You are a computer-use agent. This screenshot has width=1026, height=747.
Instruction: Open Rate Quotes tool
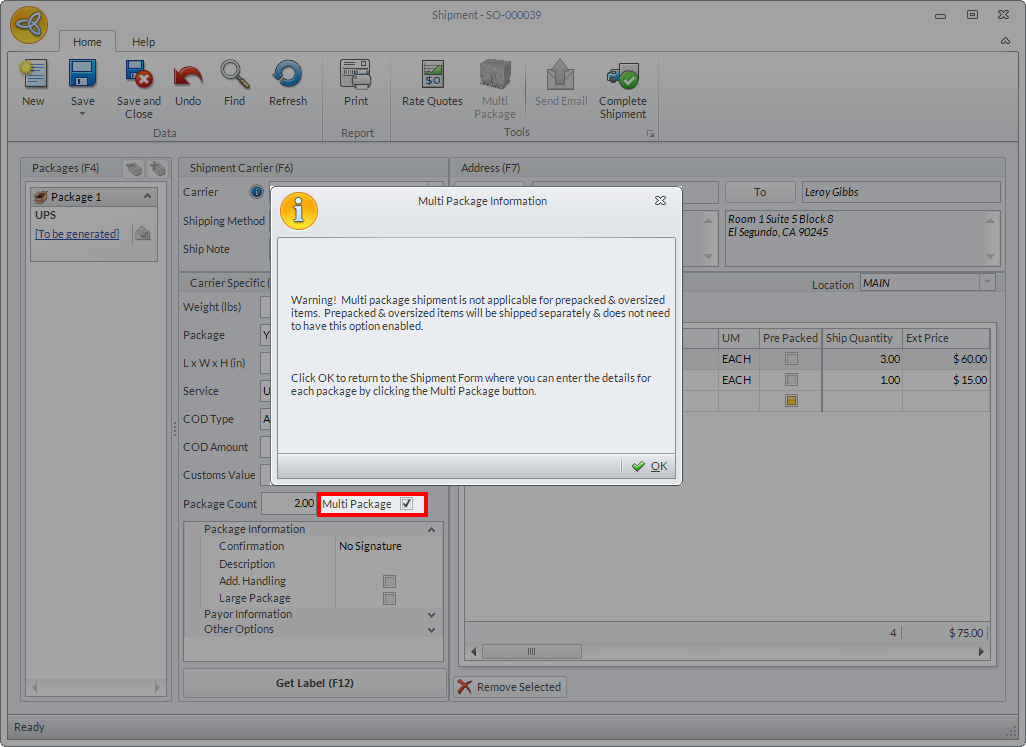click(432, 76)
